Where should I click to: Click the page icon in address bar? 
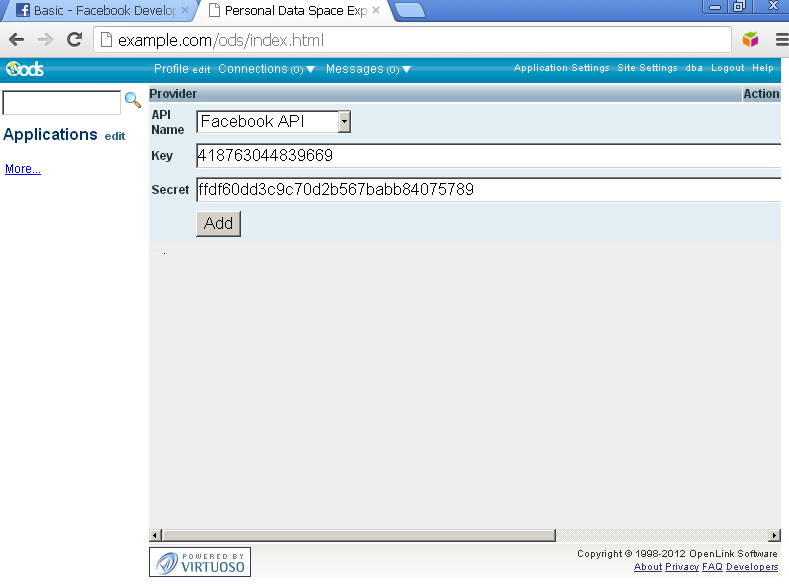click(x=106, y=40)
